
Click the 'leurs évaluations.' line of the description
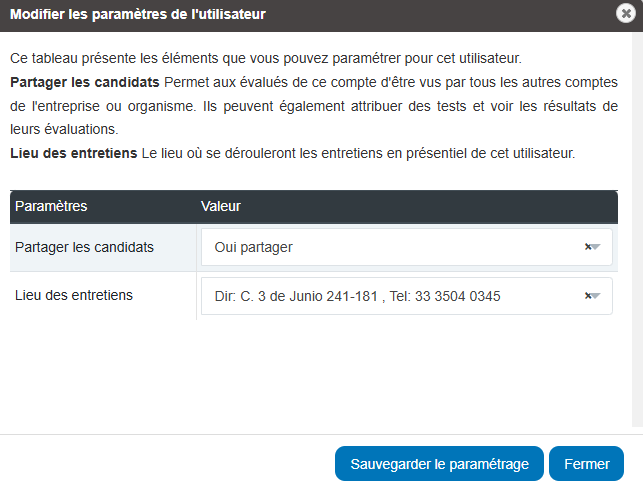click(x=64, y=130)
